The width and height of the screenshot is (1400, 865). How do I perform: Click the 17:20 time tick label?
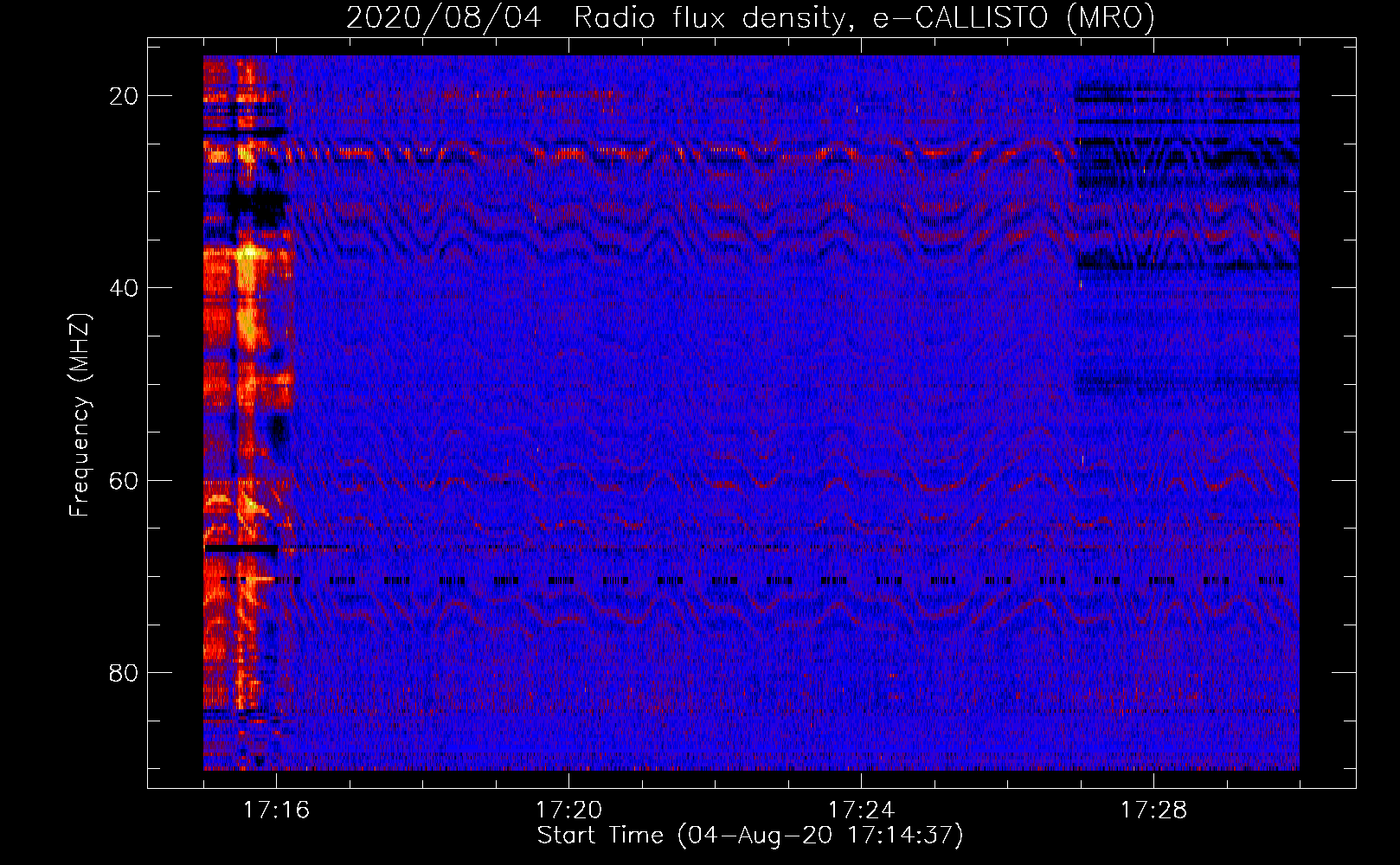[568, 811]
